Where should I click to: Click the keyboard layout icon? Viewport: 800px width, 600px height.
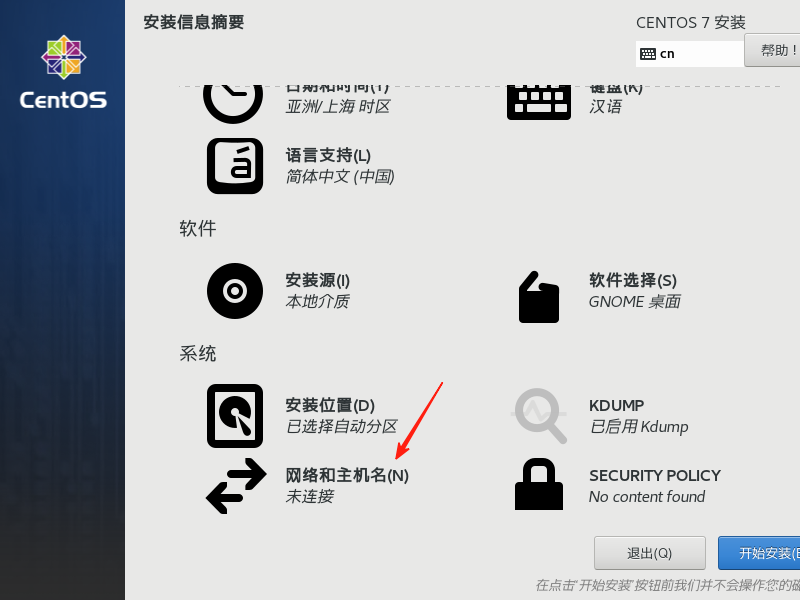pyautogui.click(x=539, y=103)
